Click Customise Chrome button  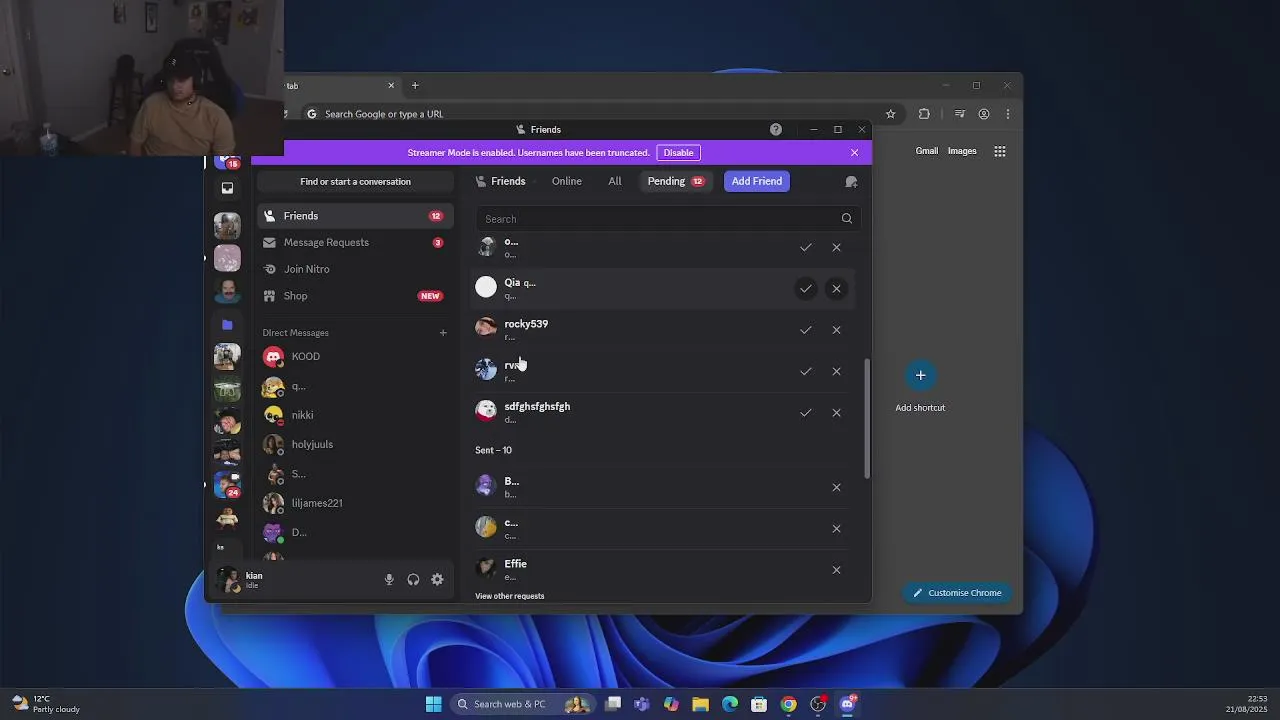[957, 593]
